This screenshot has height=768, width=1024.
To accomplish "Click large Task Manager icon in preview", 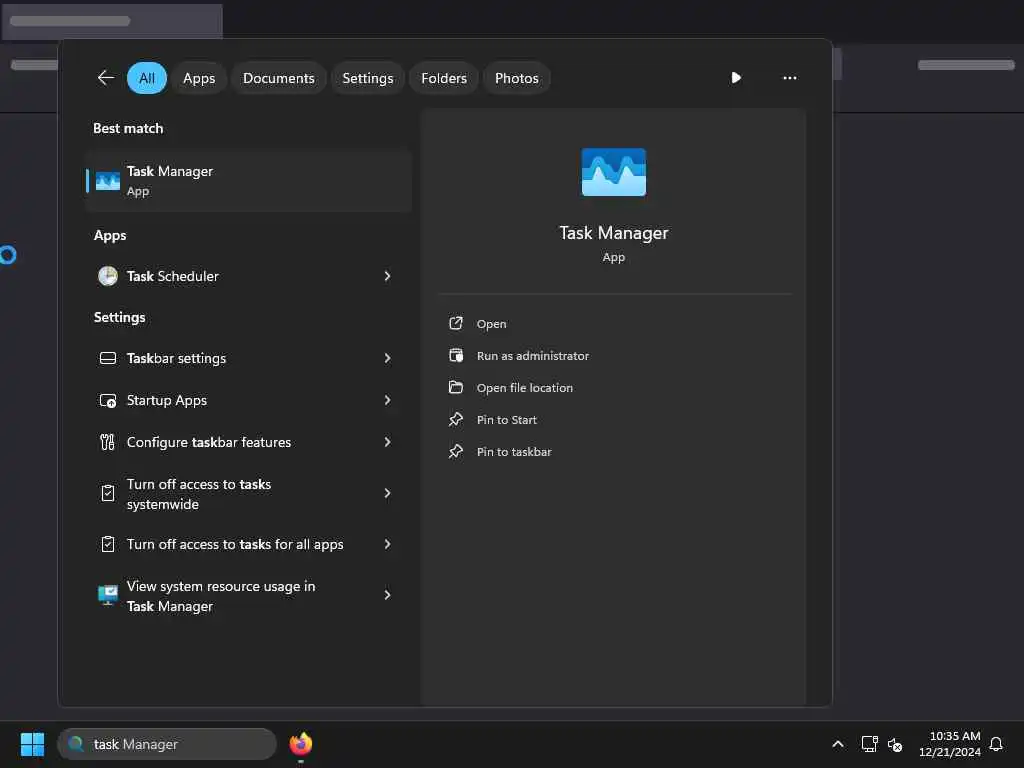I will [x=614, y=172].
